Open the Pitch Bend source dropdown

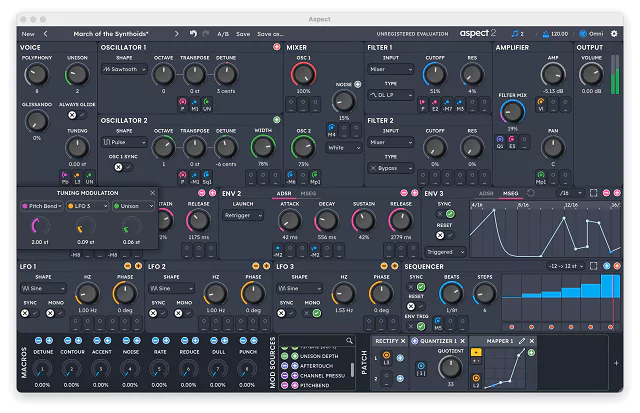pyautogui.click(x=42, y=206)
